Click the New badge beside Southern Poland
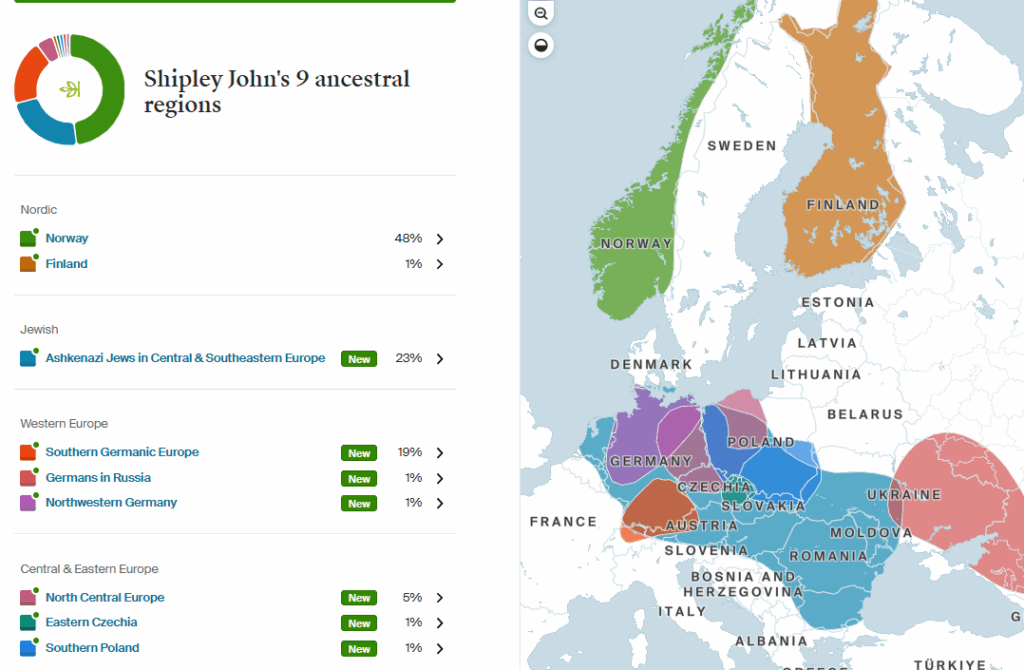Screen dimensions: 1024x670 pyautogui.click(x=359, y=649)
